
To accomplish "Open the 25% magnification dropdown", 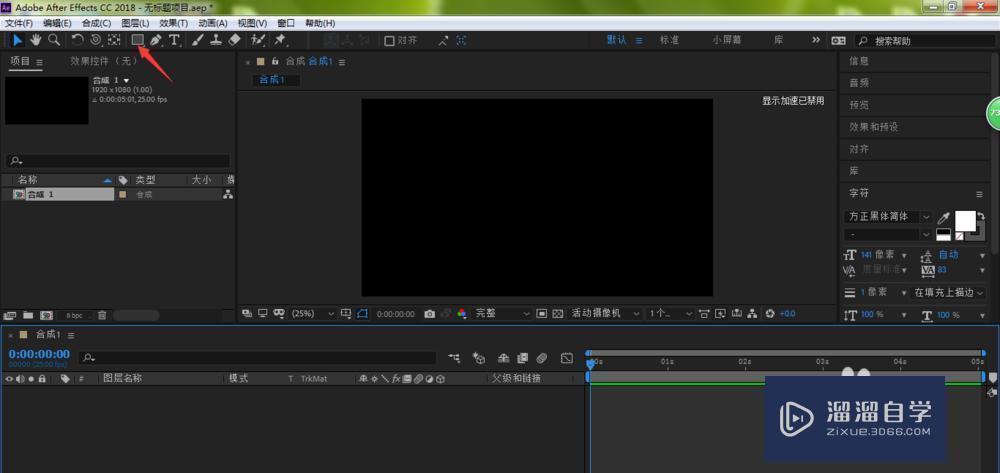I will click(312, 314).
